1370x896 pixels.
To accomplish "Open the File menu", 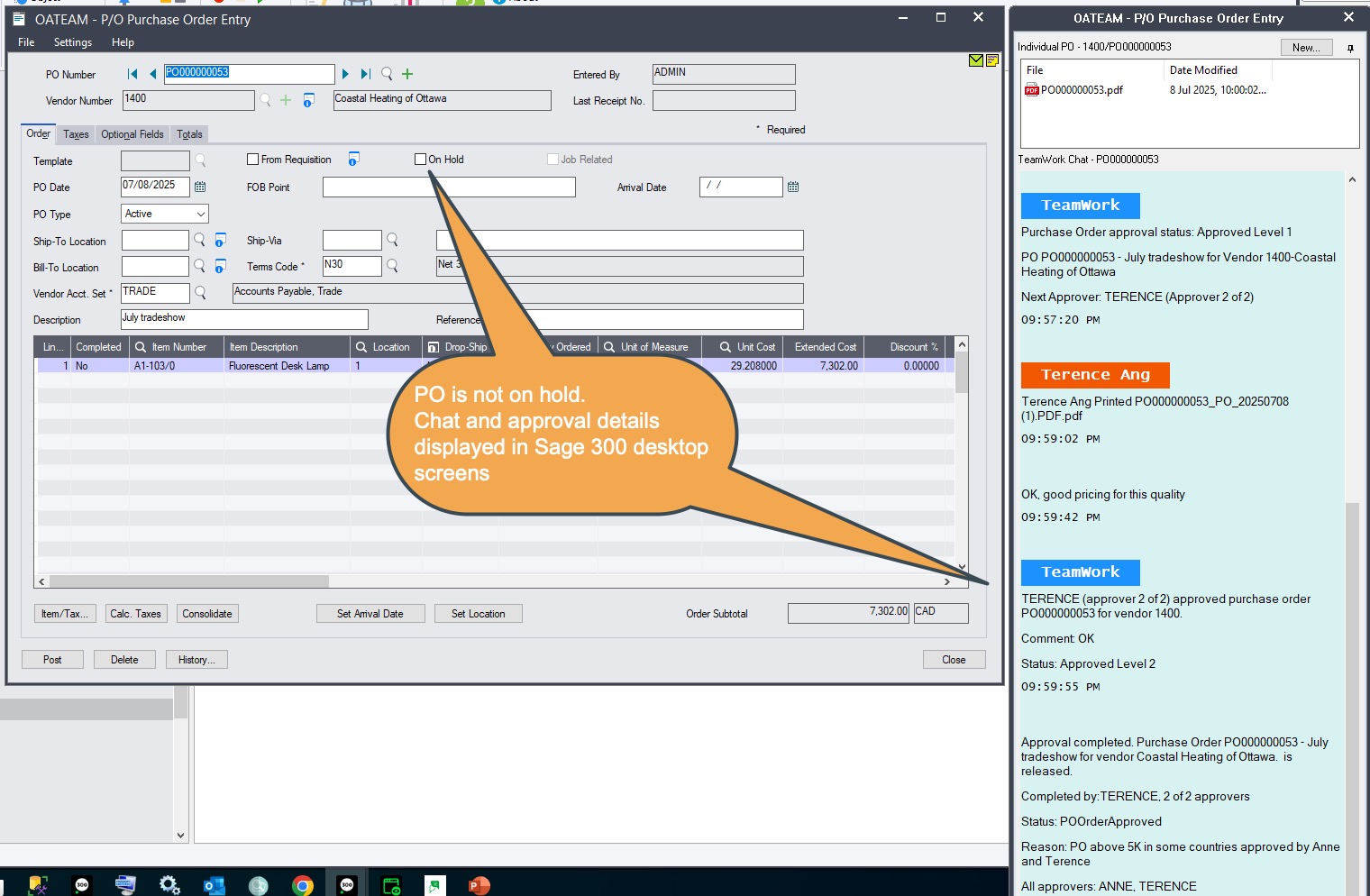I will coord(26,42).
